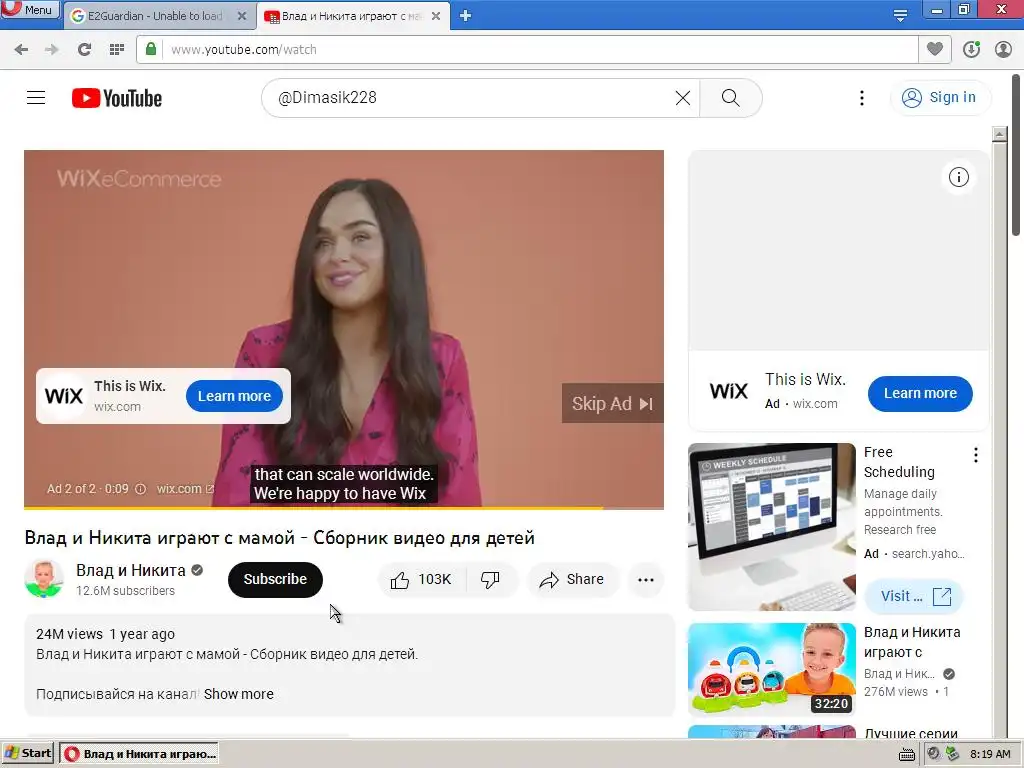
Task: Click the sidebar ad info circle icon
Action: click(x=959, y=177)
